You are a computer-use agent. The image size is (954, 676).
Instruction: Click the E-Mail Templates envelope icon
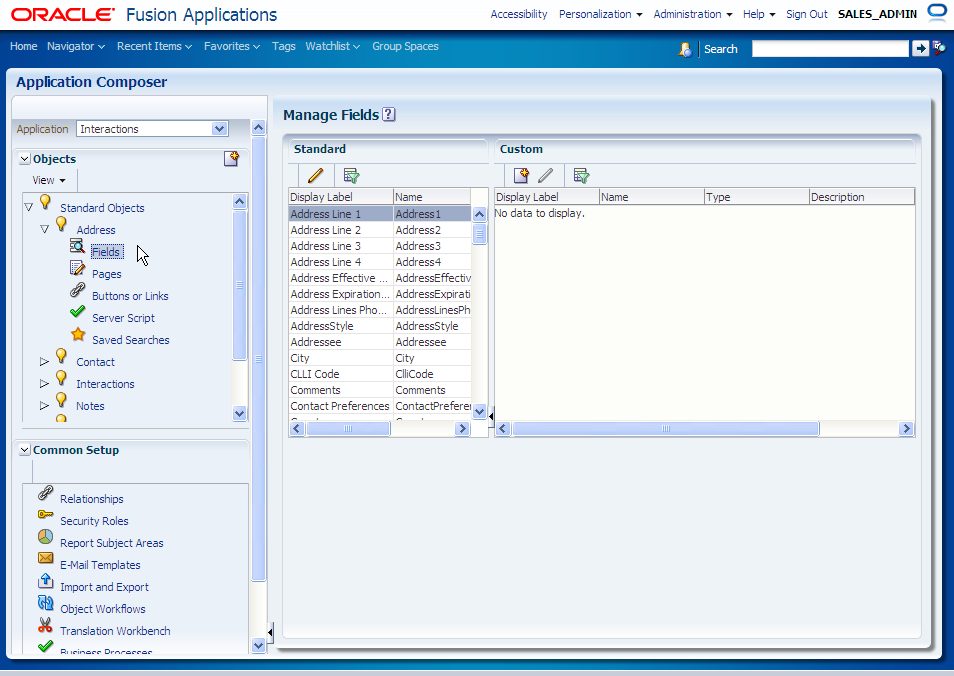(46, 557)
